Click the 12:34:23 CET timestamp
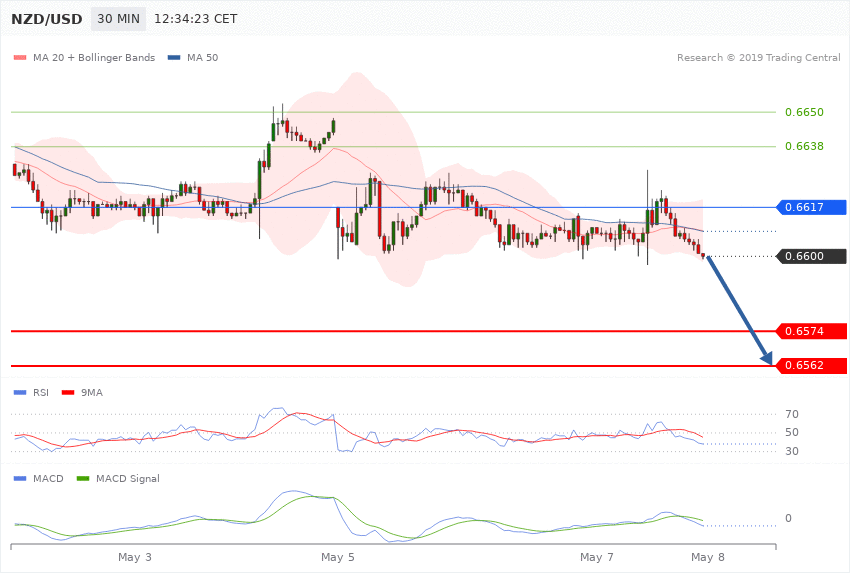This screenshot has width=850, height=576. click(x=196, y=19)
